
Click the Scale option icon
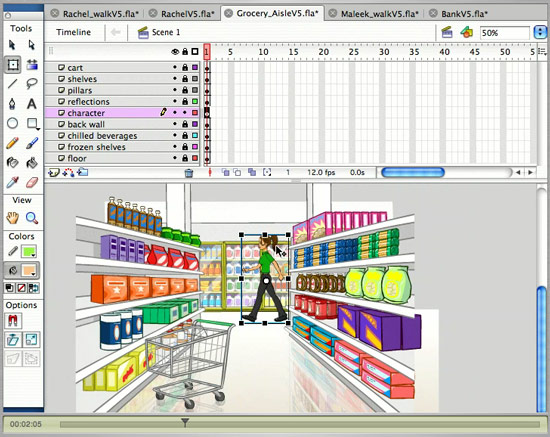31,340
